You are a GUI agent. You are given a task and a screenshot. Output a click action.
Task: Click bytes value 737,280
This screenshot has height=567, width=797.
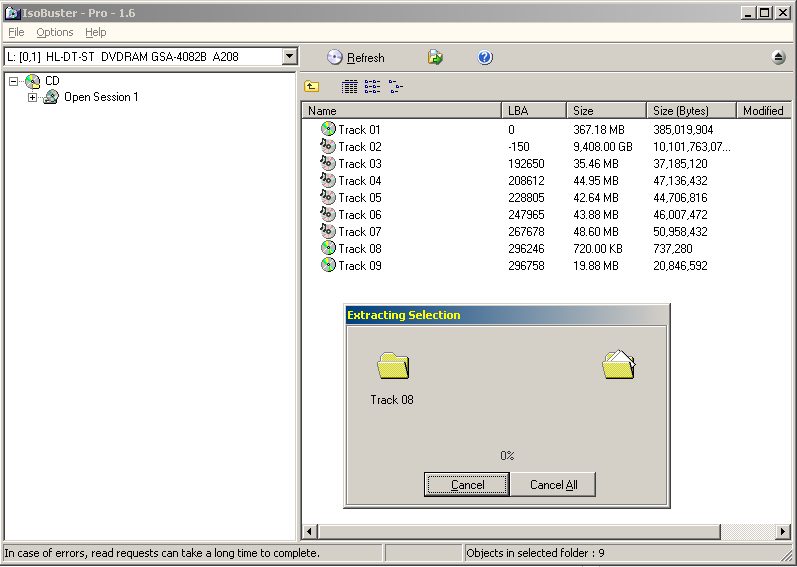(x=672, y=248)
